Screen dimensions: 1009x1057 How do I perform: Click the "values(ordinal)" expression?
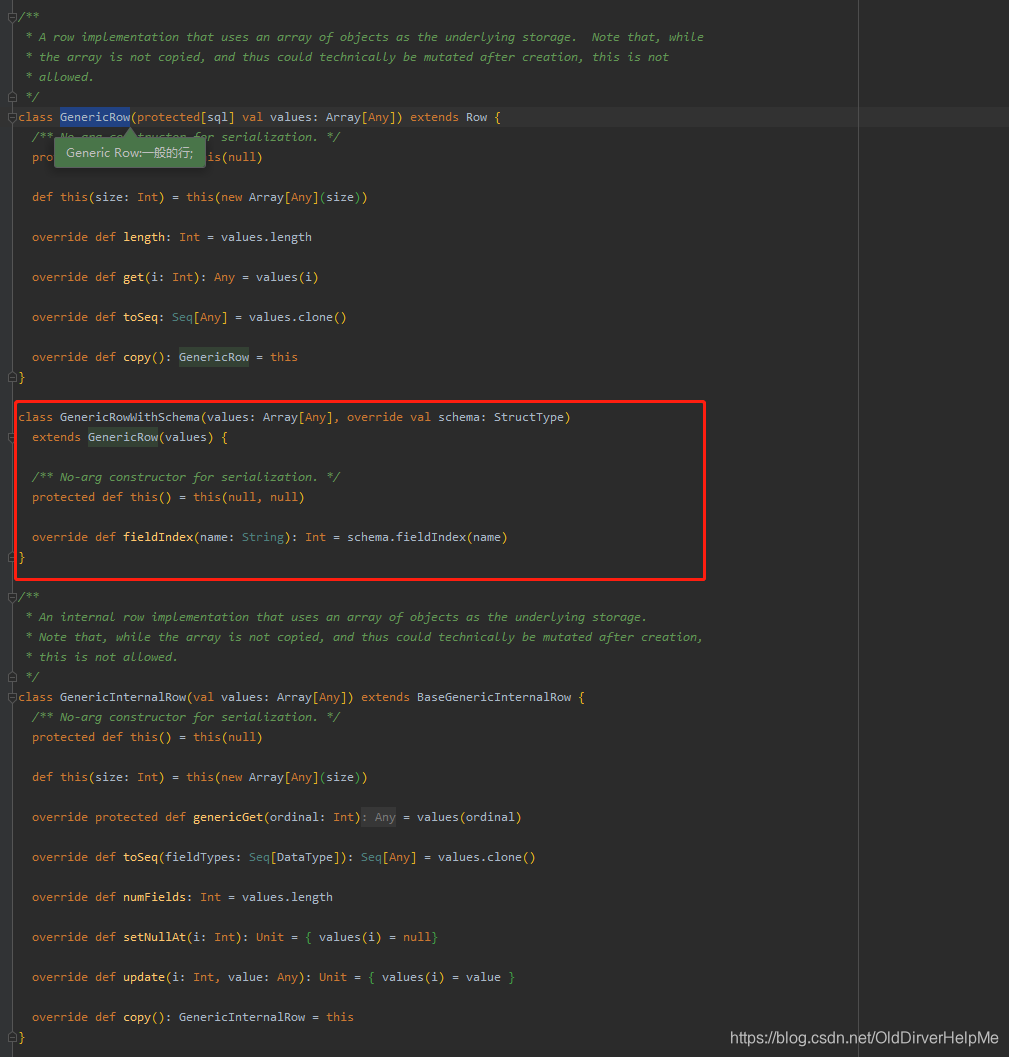click(469, 817)
